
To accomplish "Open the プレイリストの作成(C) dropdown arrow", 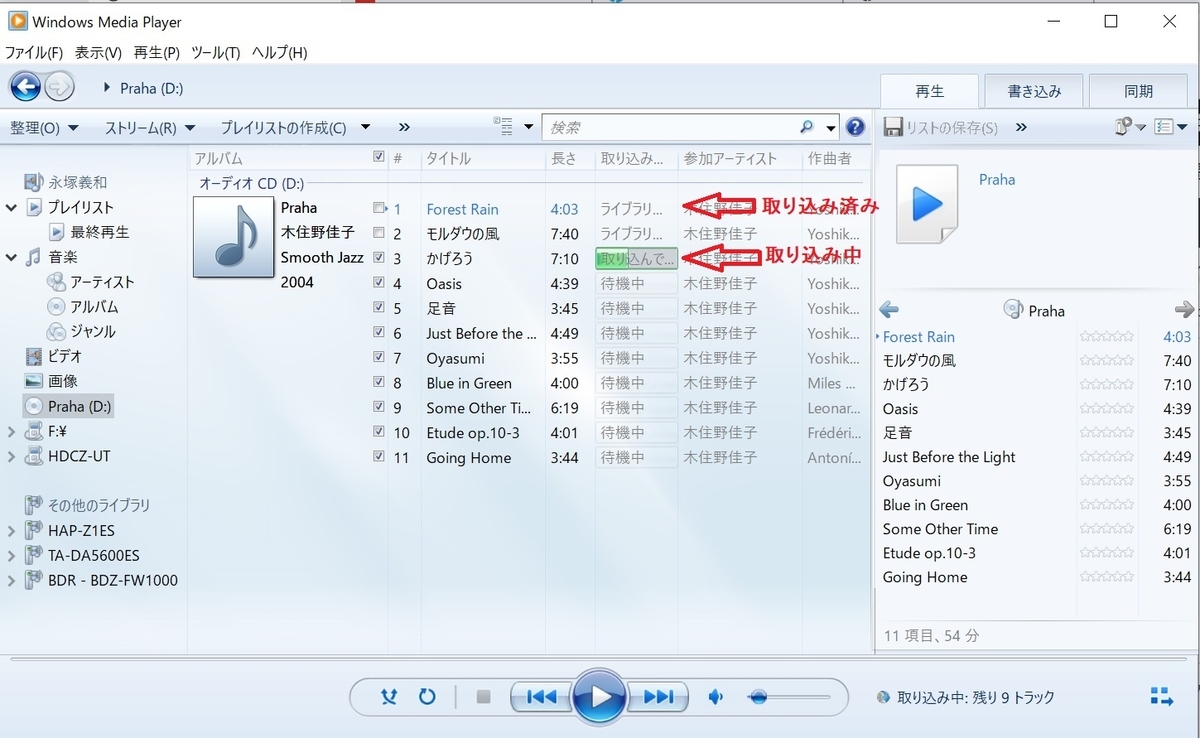I will pos(366,127).
